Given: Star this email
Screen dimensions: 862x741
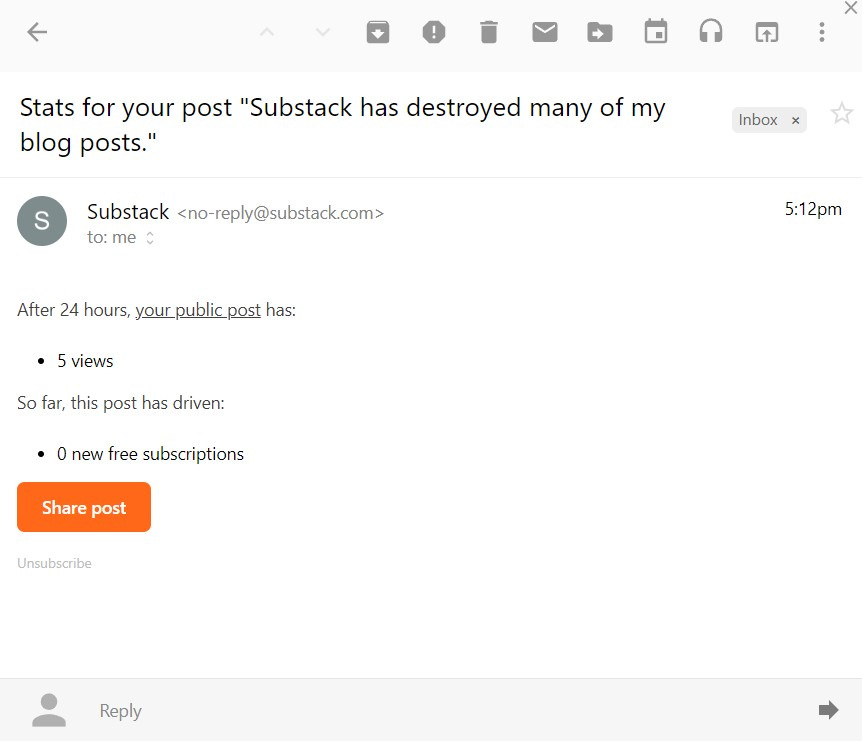Looking at the screenshot, I should [841, 113].
